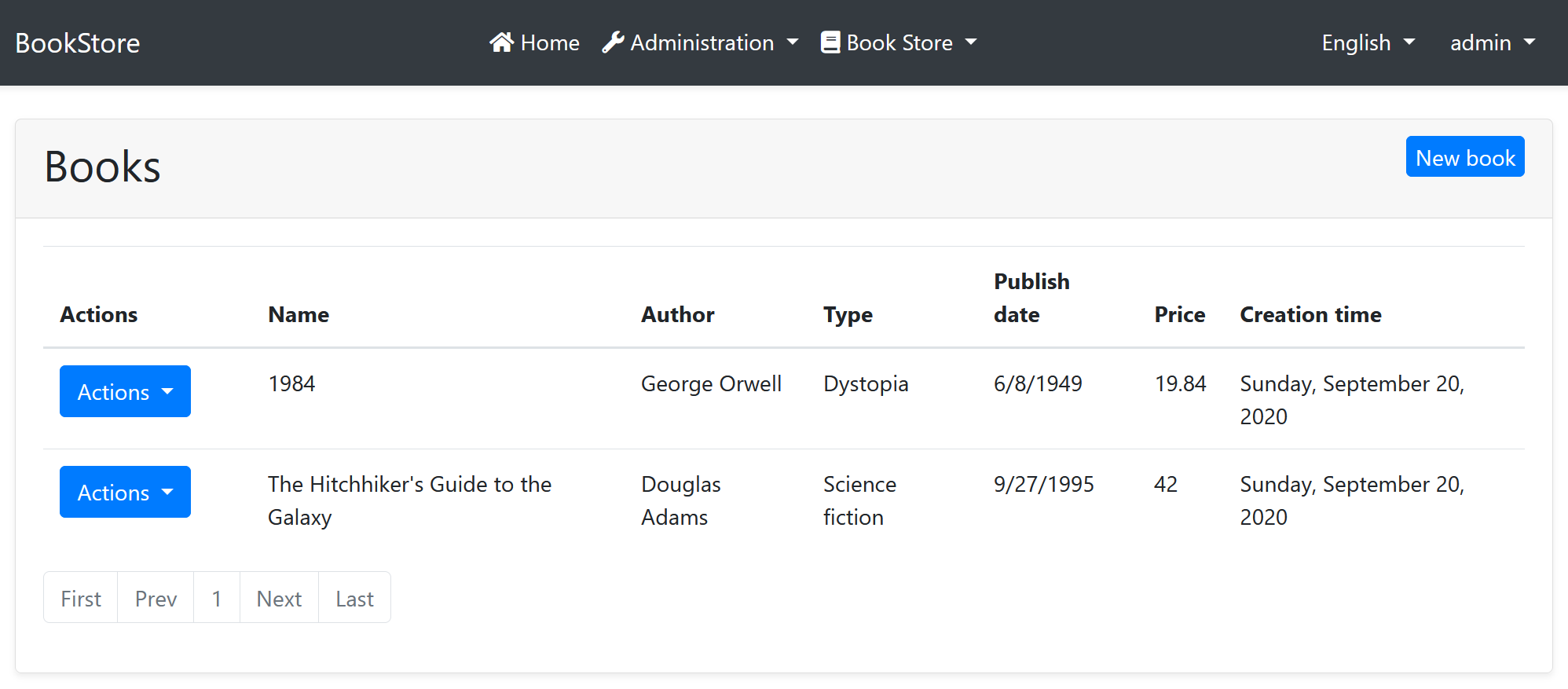Click the Home house icon

pyautogui.click(x=501, y=42)
